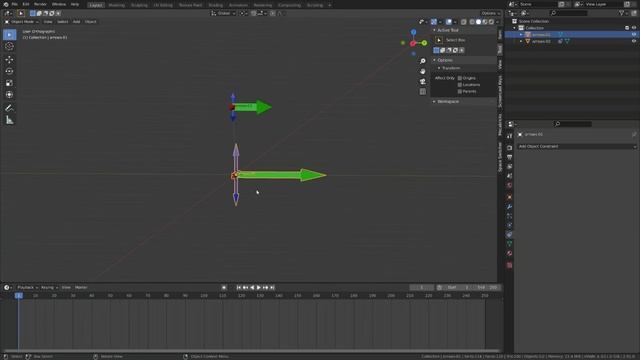Toggle Collection visibility eye icon
The height and width of the screenshot is (360, 640).
634,28
